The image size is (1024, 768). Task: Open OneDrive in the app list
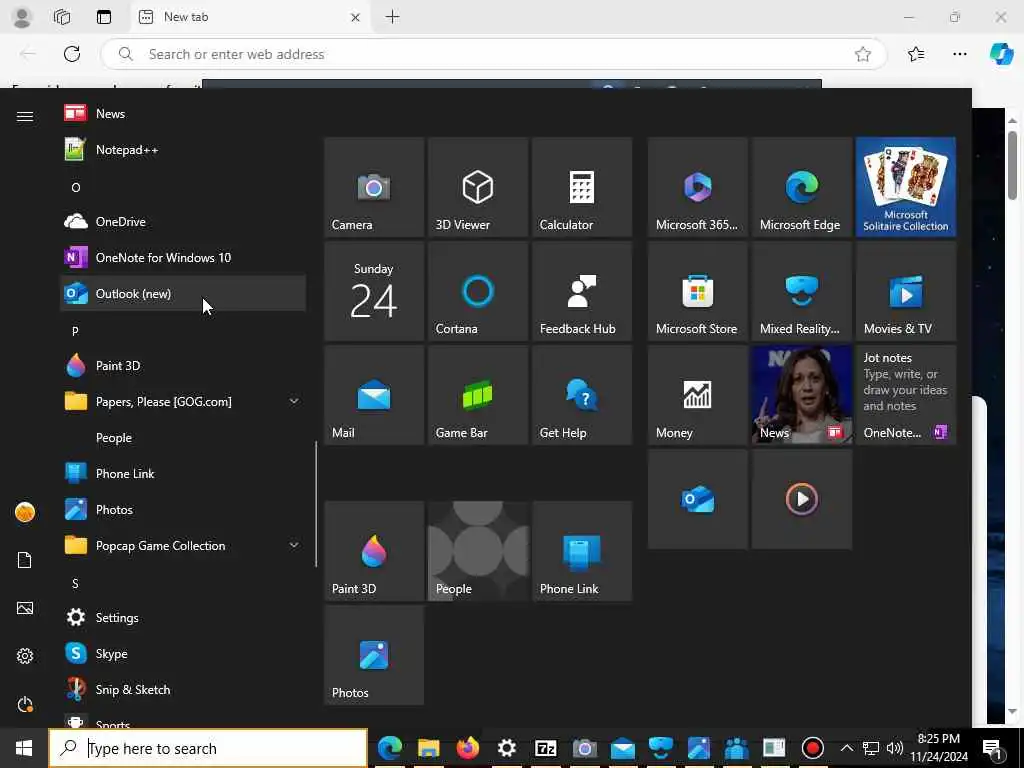click(x=183, y=221)
